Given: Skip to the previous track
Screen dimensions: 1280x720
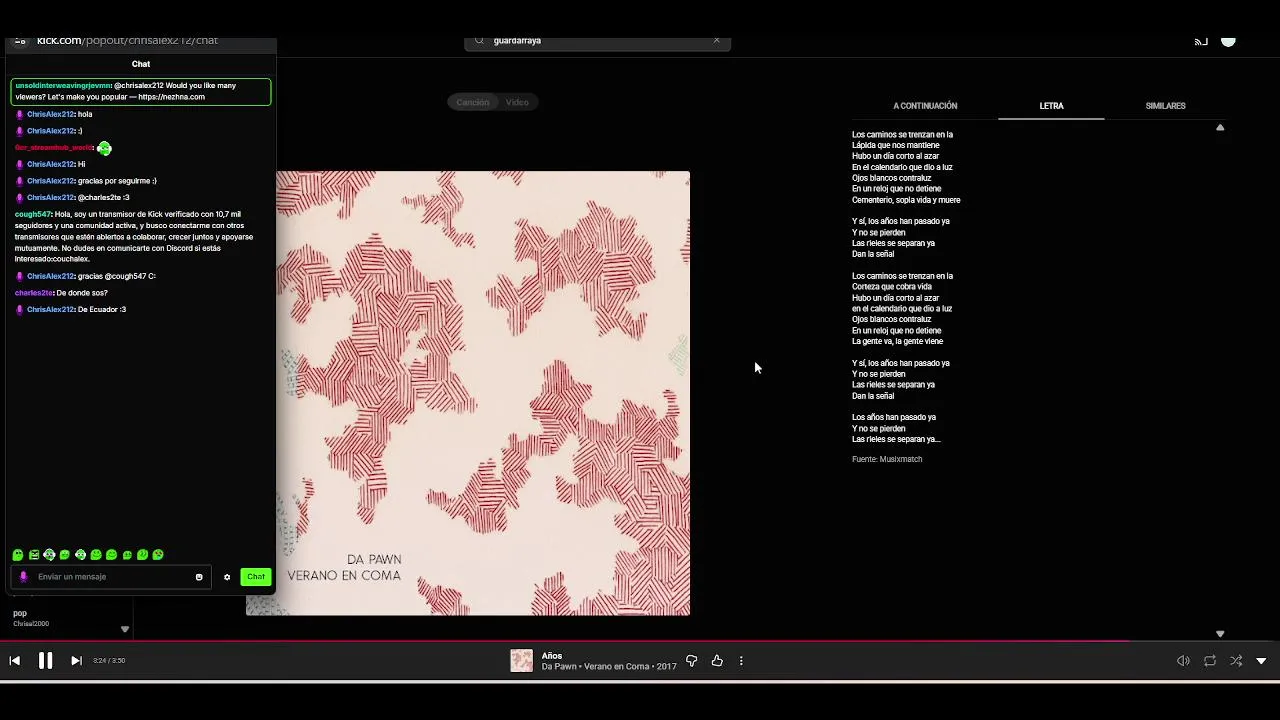Looking at the screenshot, I should (14, 660).
